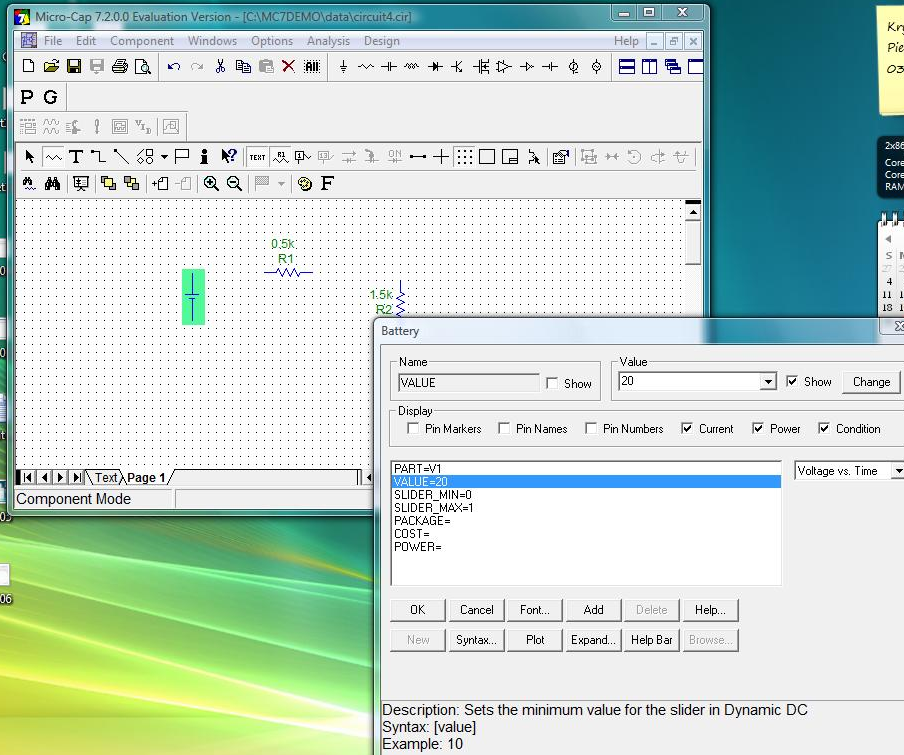Open the Voltage vs. Time dropdown
904x755 pixels.
tap(898, 471)
